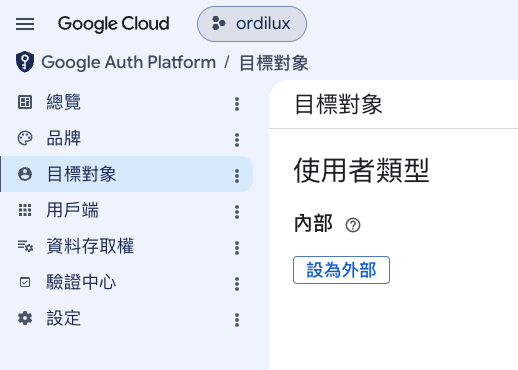Viewport: 518px width, 370px height.
Task: Click Google Auth Platform breadcrumb text
Action: 129,62
